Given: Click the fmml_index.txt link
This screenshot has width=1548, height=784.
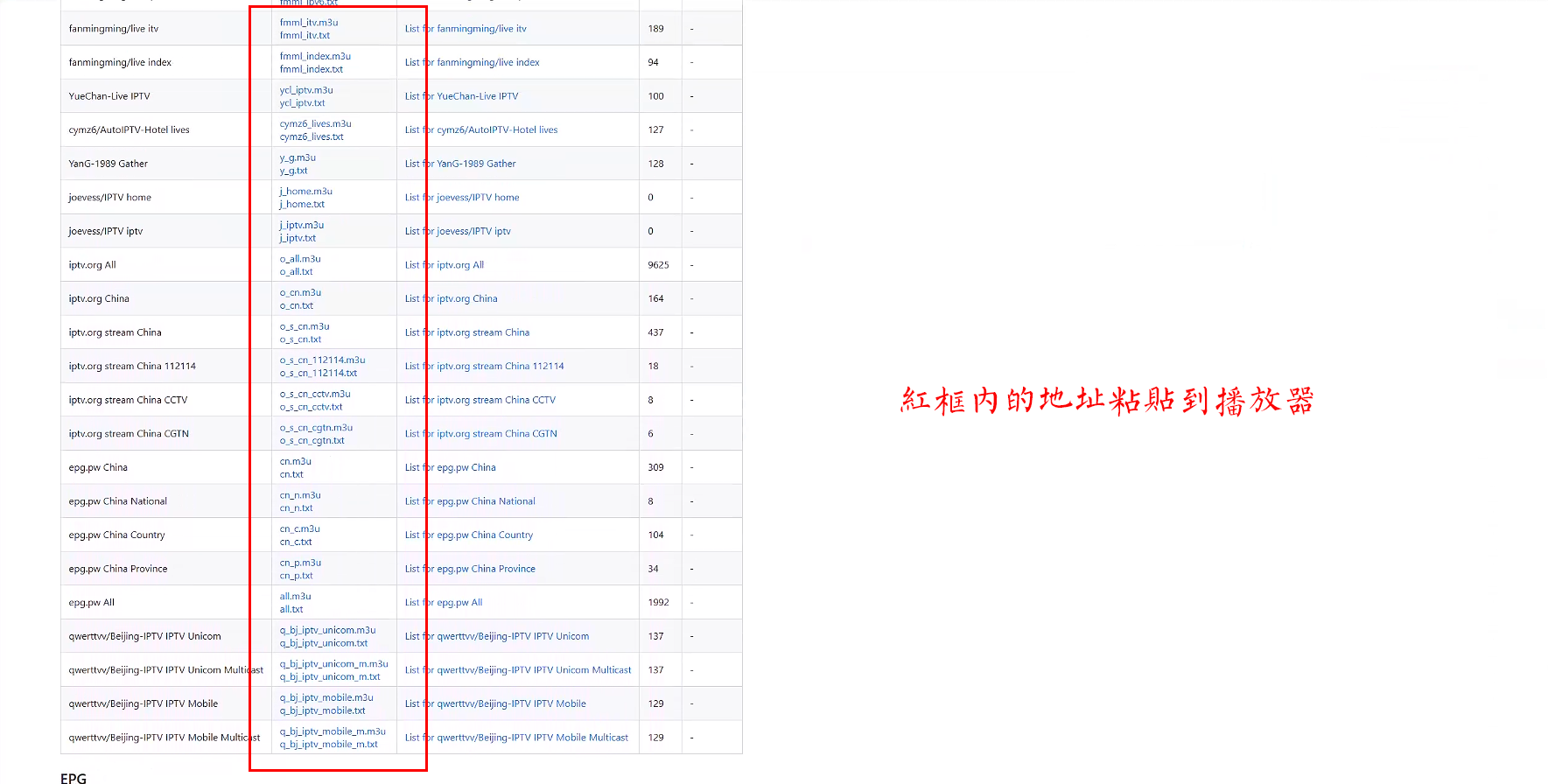Looking at the screenshot, I should (x=311, y=69).
